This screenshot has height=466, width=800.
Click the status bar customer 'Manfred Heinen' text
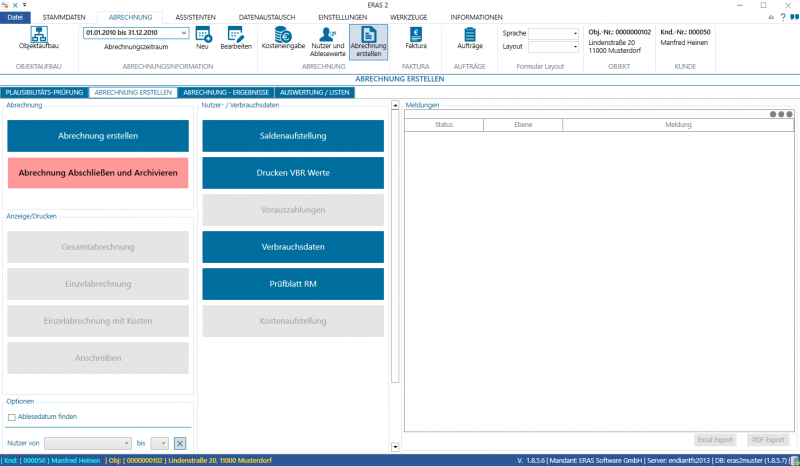[x=76, y=460]
